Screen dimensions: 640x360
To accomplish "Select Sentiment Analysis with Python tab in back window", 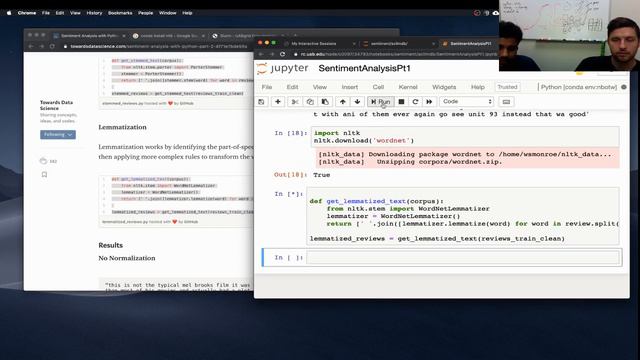I will pos(89,36).
